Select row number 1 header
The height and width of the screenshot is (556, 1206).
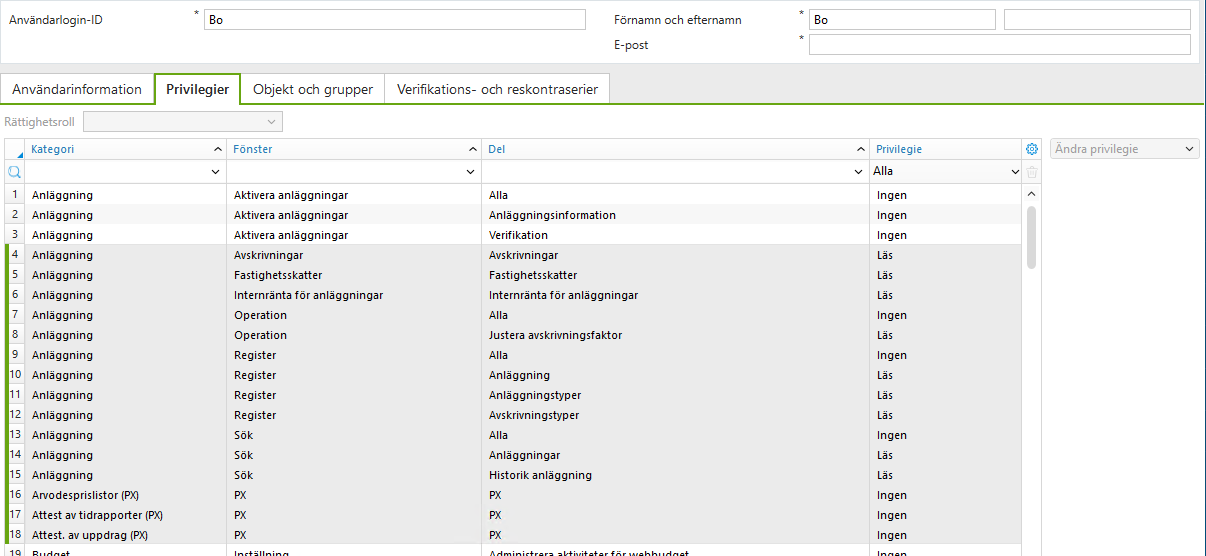point(15,195)
